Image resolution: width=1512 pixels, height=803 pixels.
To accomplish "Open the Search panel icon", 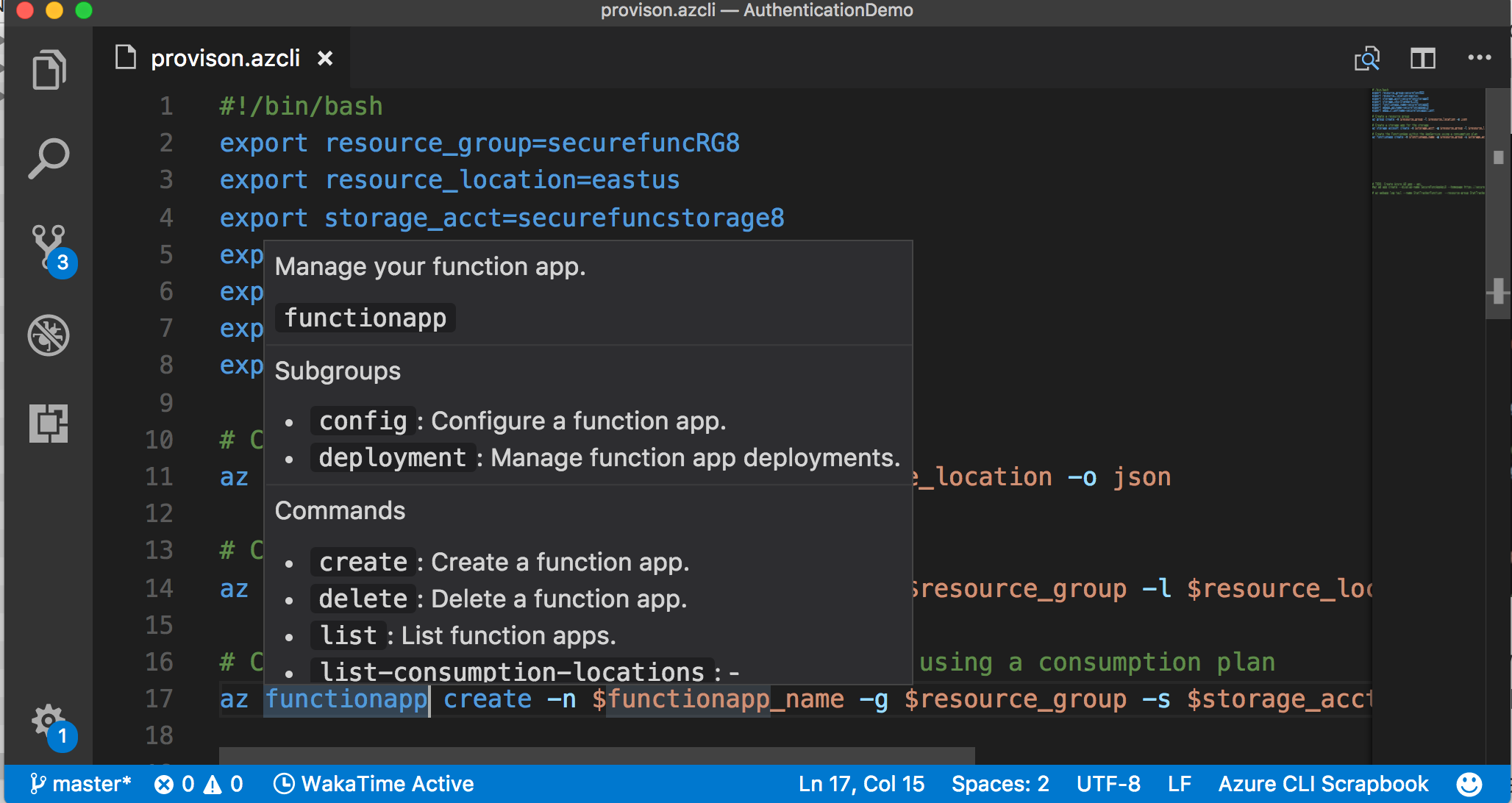I will coord(49,157).
